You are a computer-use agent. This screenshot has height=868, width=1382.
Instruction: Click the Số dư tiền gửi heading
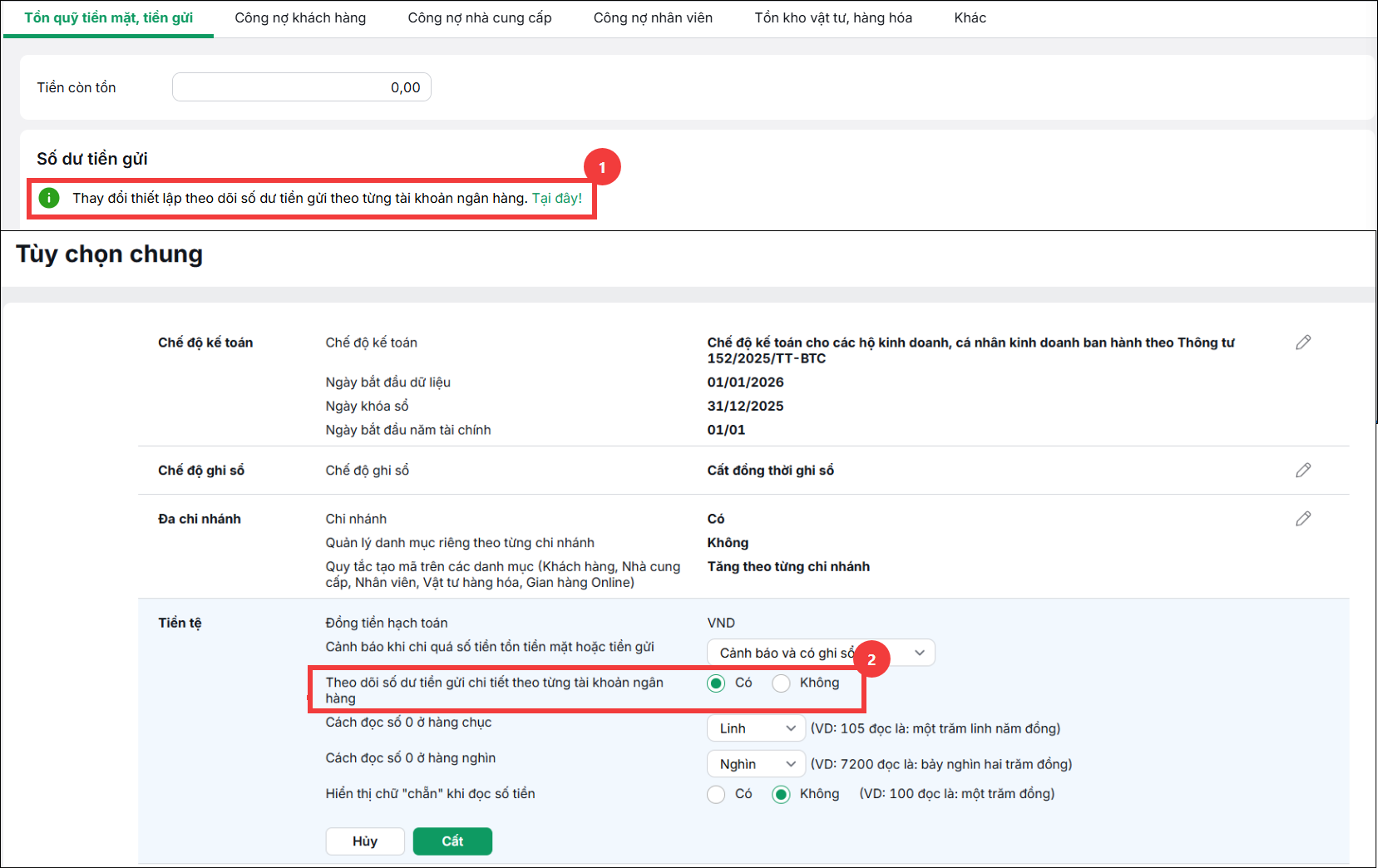[92, 159]
